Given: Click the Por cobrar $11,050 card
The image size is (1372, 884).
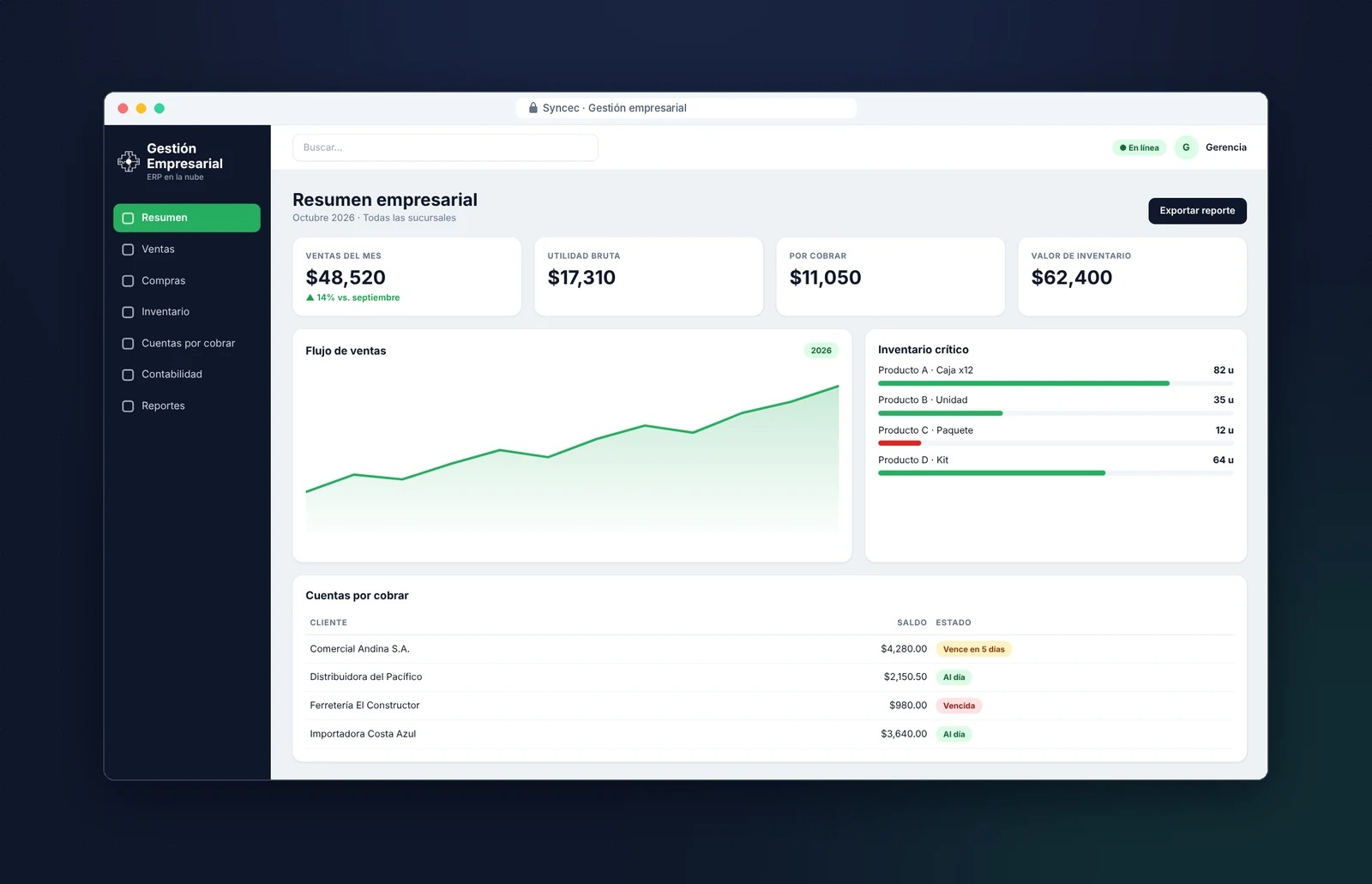Looking at the screenshot, I should [x=890, y=277].
